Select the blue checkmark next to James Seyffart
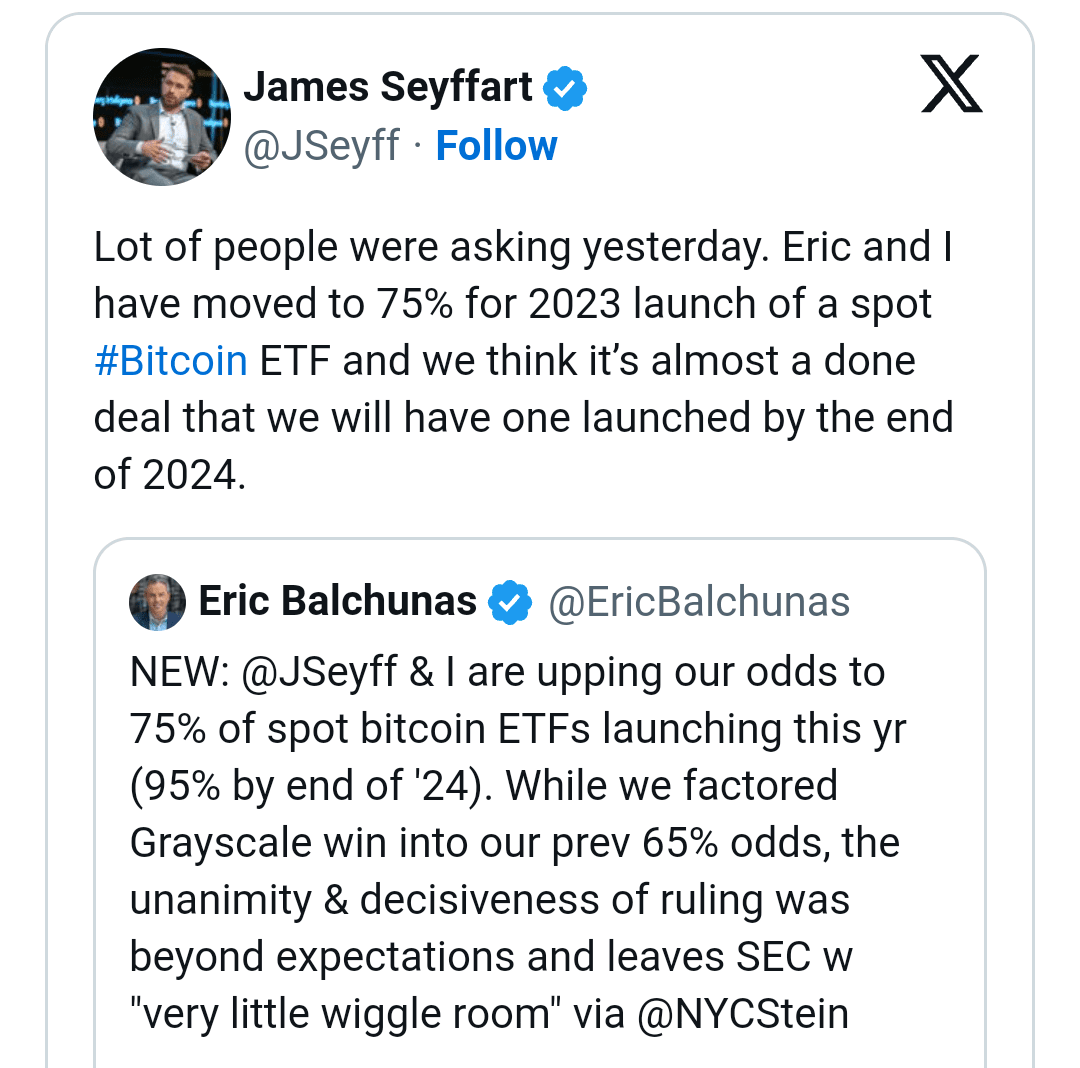The width and height of the screenshot is (1080, 1068). (566, 86)
